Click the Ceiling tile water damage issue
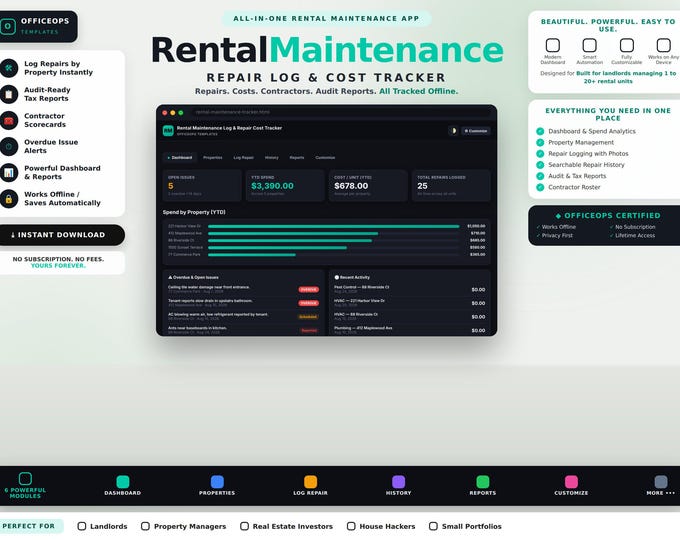Screen dimensions: 680x540 pyautogui.click(x=243, y=289)
